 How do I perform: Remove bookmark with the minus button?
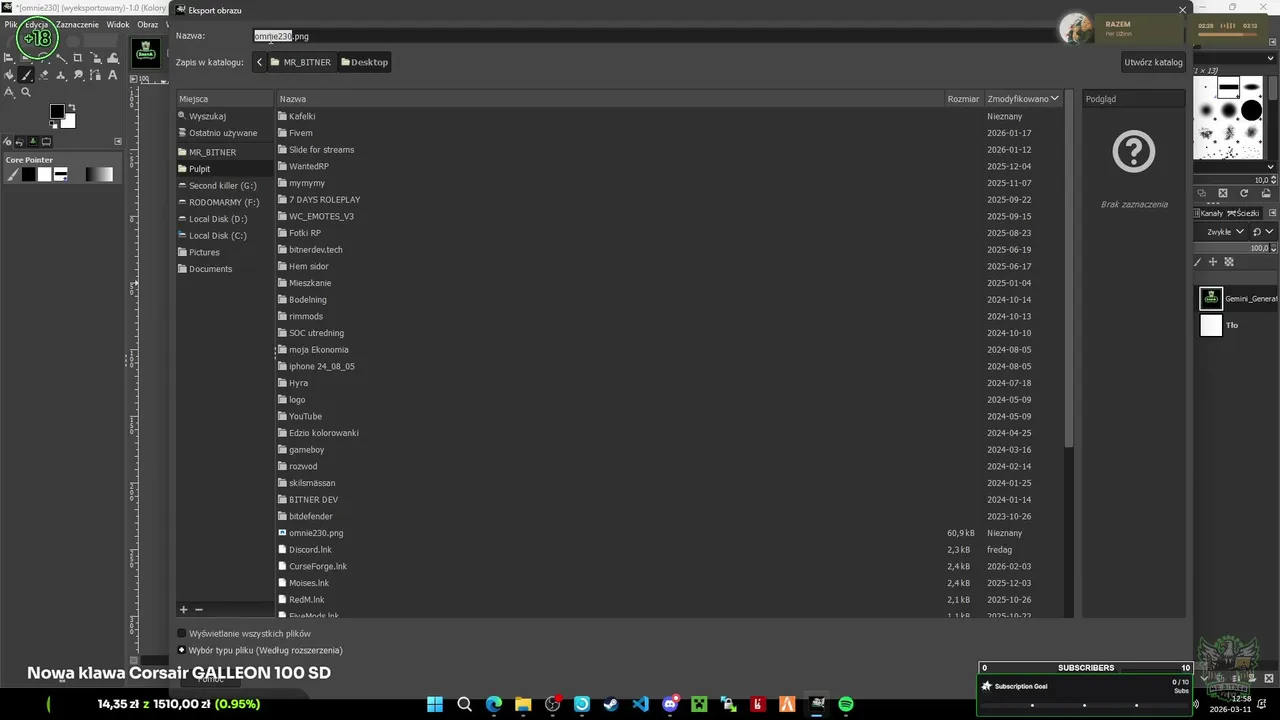(x=198, y=609)
